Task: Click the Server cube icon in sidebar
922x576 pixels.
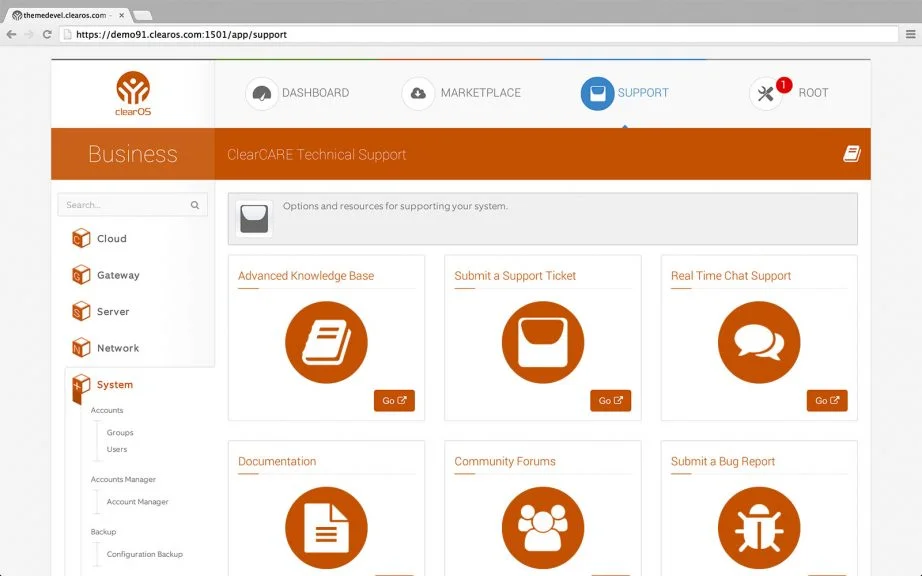Action: (x=81, y=311)
